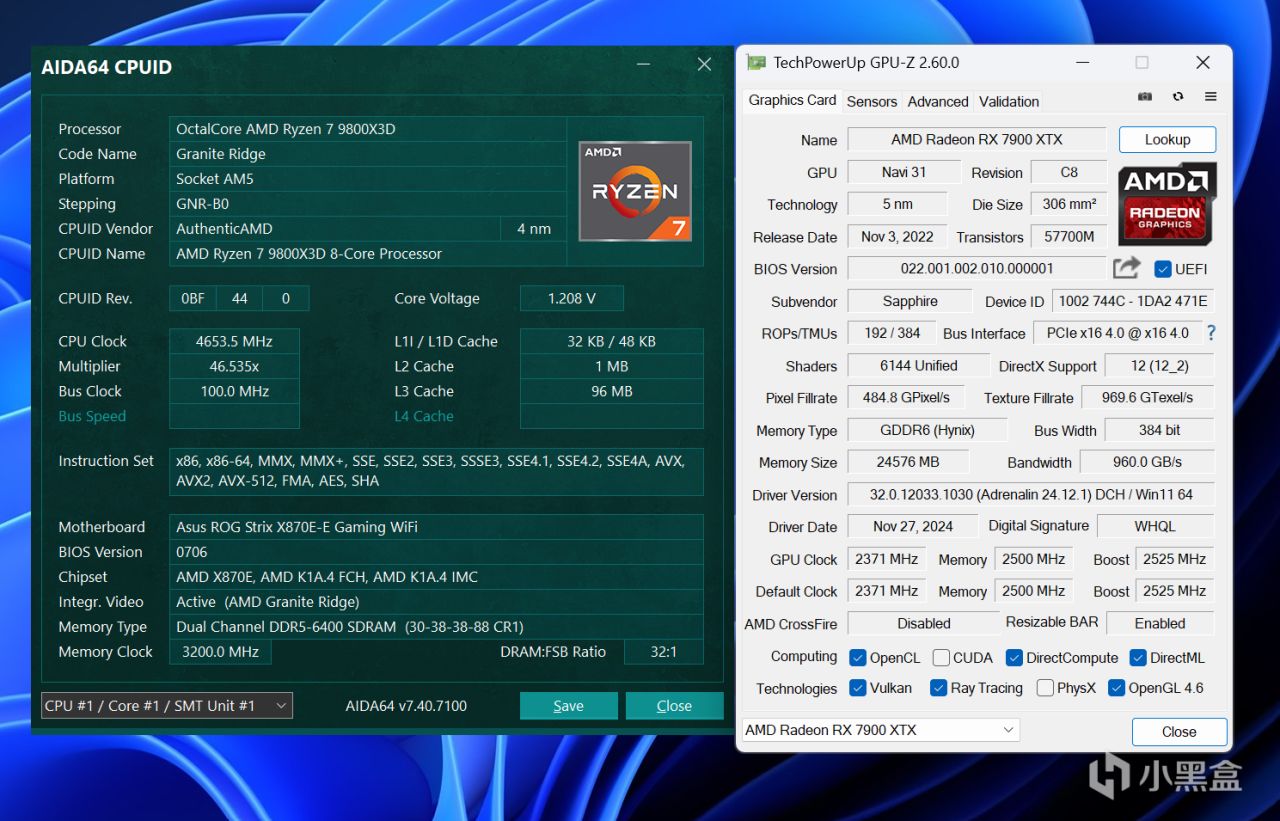Click the DirectX Support value '12 (12_2)'
This screenshot has height=821, width=1280.
pyautogui.click(x=1158, y=365)
